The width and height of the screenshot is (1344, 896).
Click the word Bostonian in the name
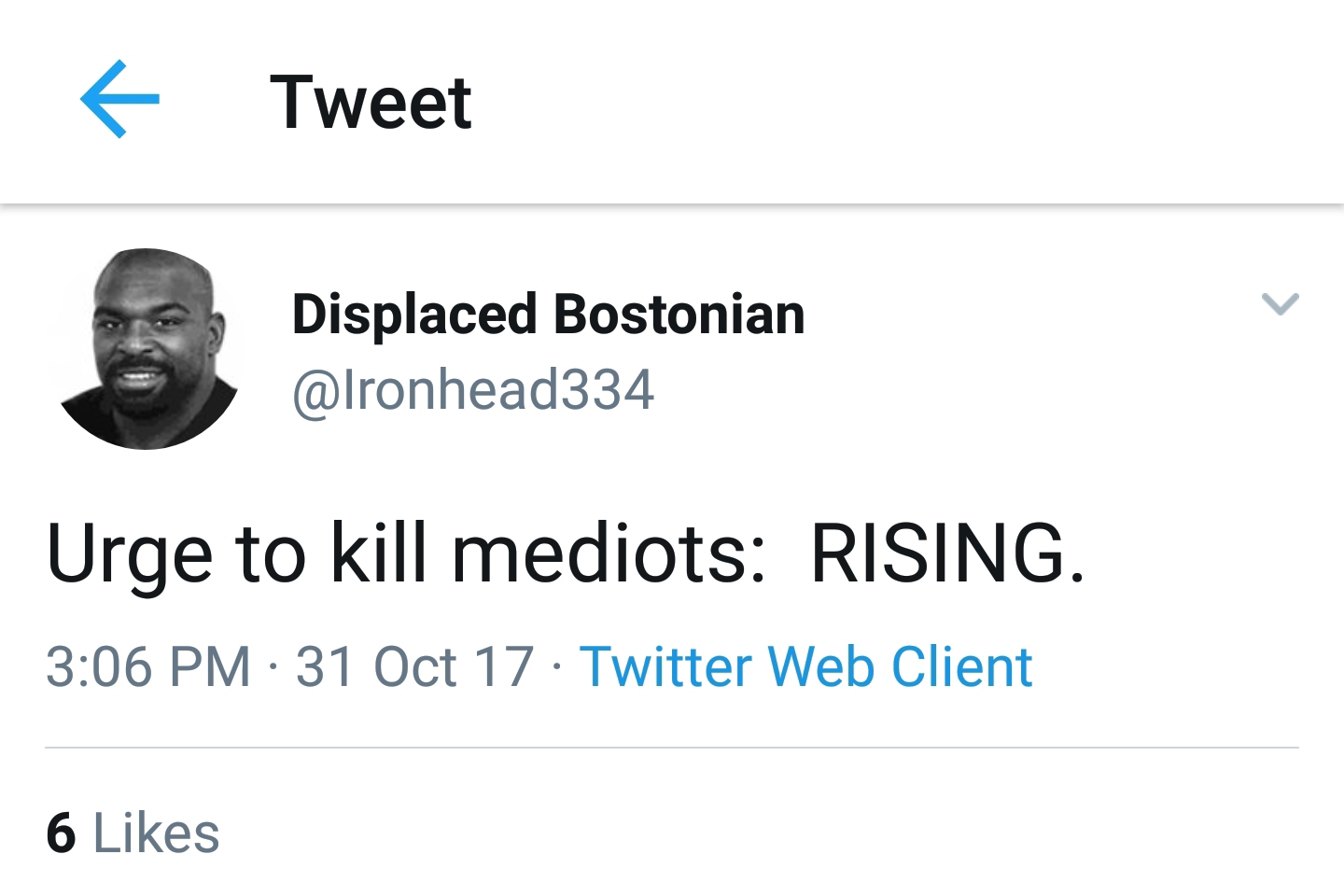click(x=679, y=314)
